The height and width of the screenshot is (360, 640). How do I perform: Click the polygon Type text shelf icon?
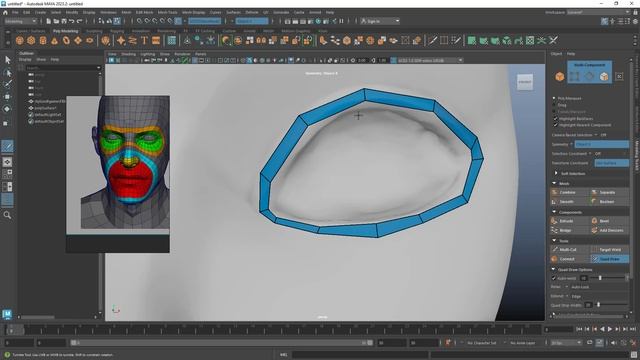click(x=144, y=40)
